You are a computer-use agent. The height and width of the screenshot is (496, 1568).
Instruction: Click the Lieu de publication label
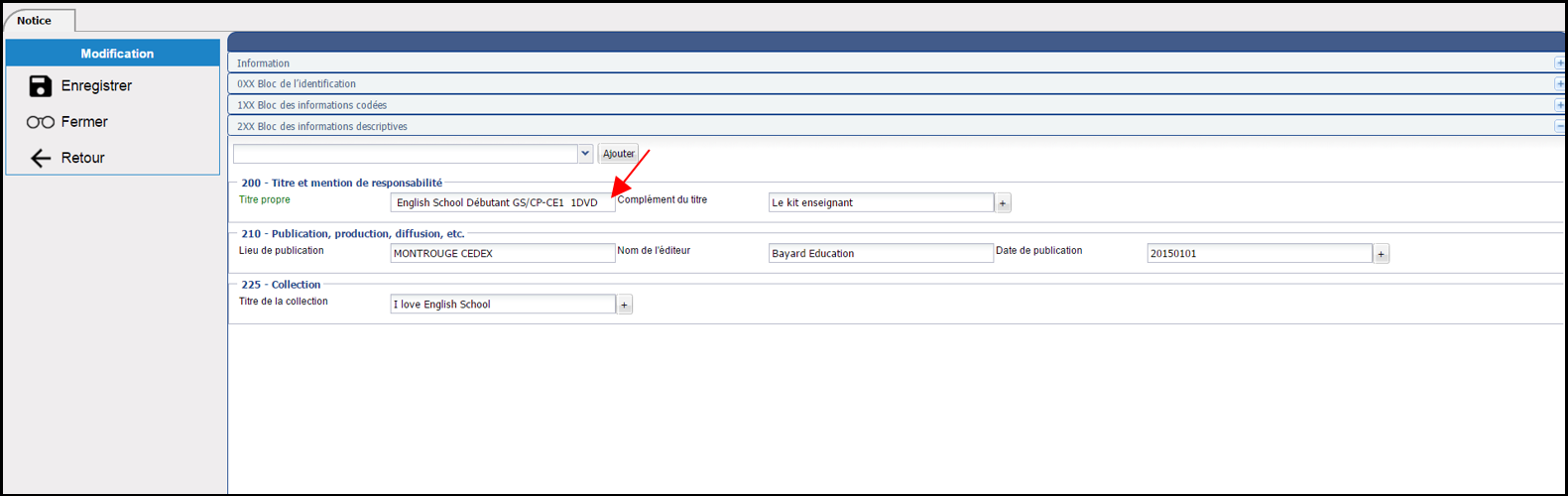(282, 250)
